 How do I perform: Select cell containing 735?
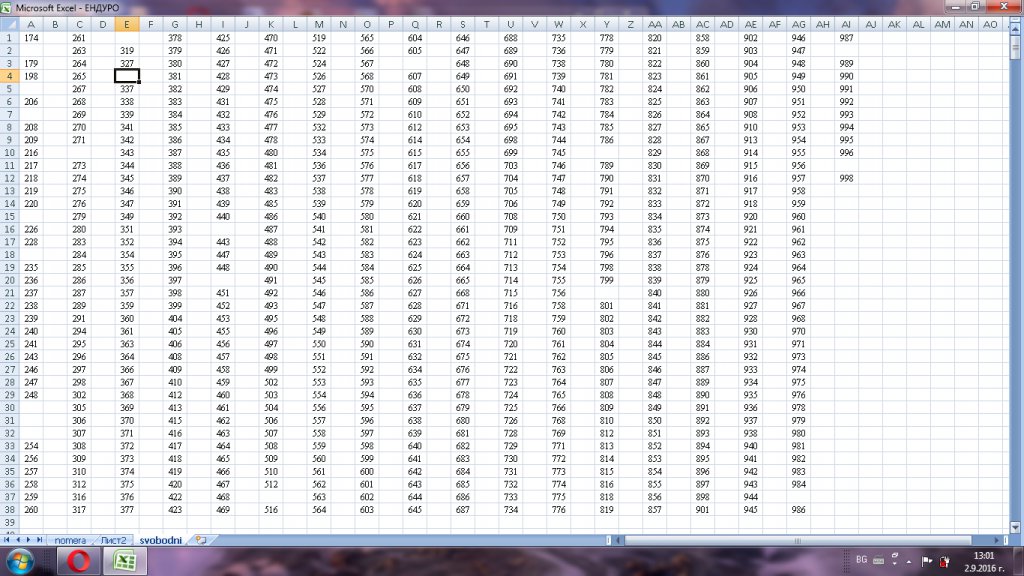pos(558,38)
